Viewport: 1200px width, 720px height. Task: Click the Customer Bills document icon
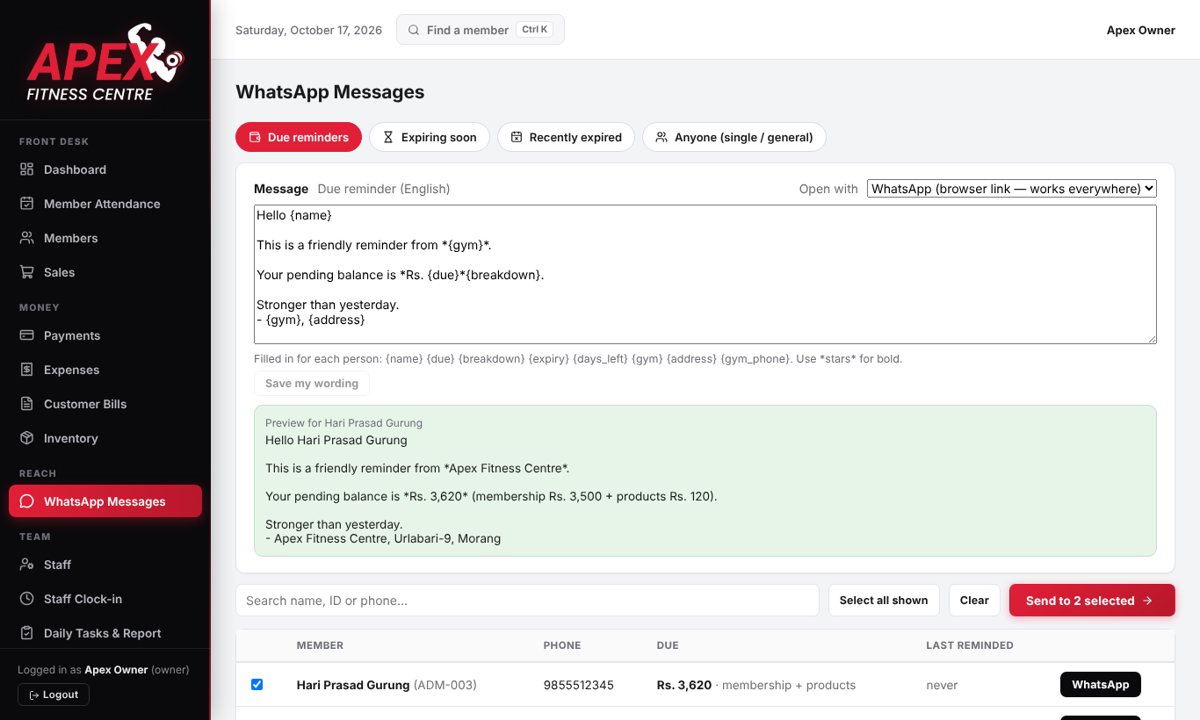click(x=27, y=404)
